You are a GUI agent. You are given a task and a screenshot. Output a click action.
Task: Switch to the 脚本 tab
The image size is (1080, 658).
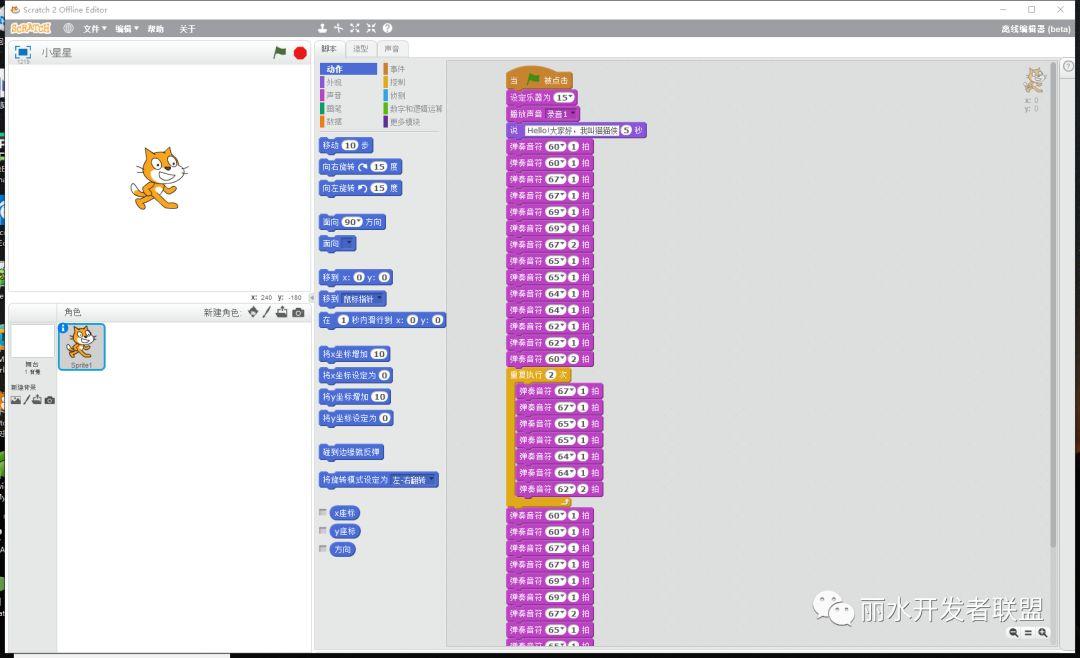pos(329,49)
